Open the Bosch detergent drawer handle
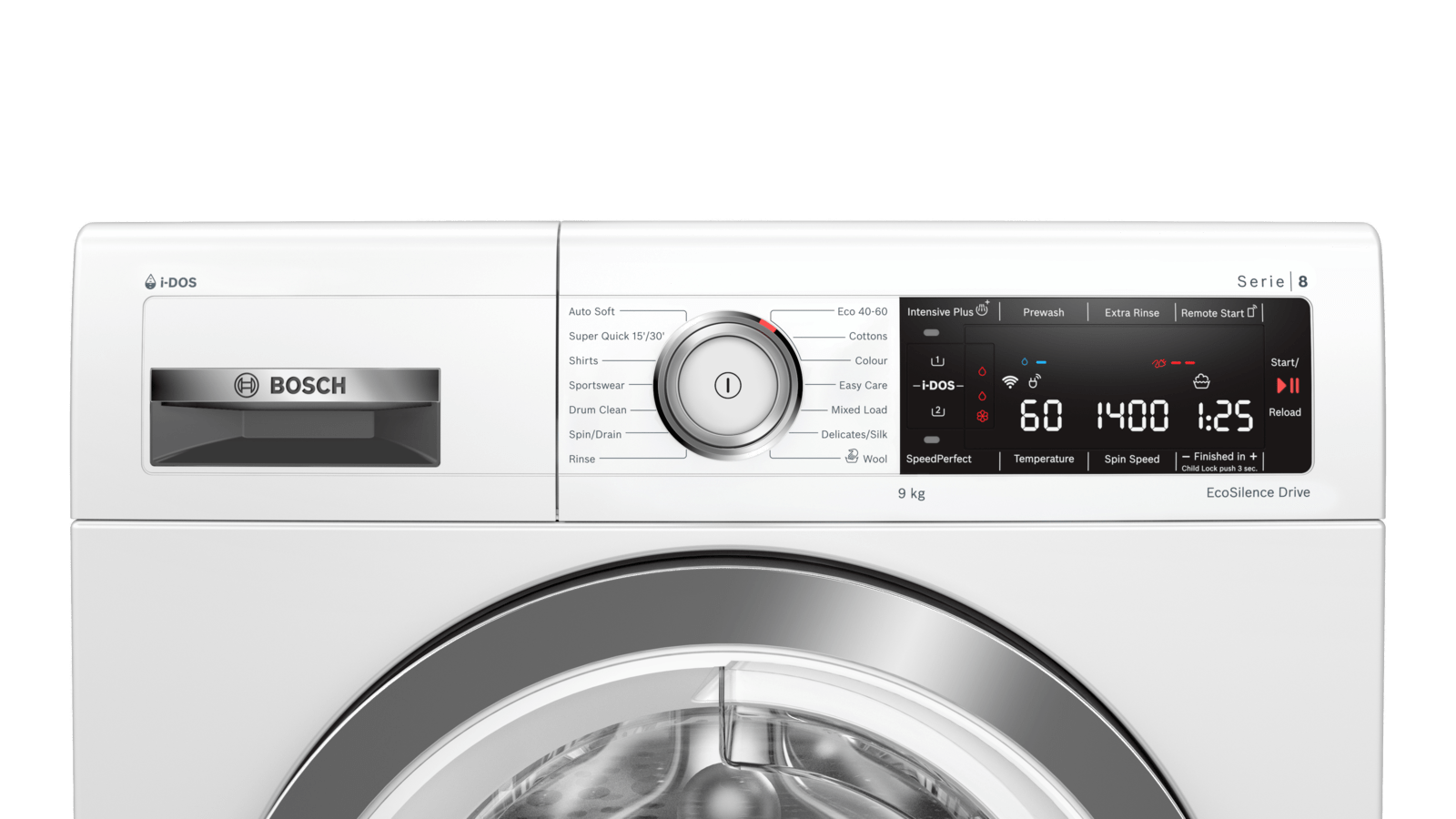This screenshot has width=1456, height=819. pos(295,418)
